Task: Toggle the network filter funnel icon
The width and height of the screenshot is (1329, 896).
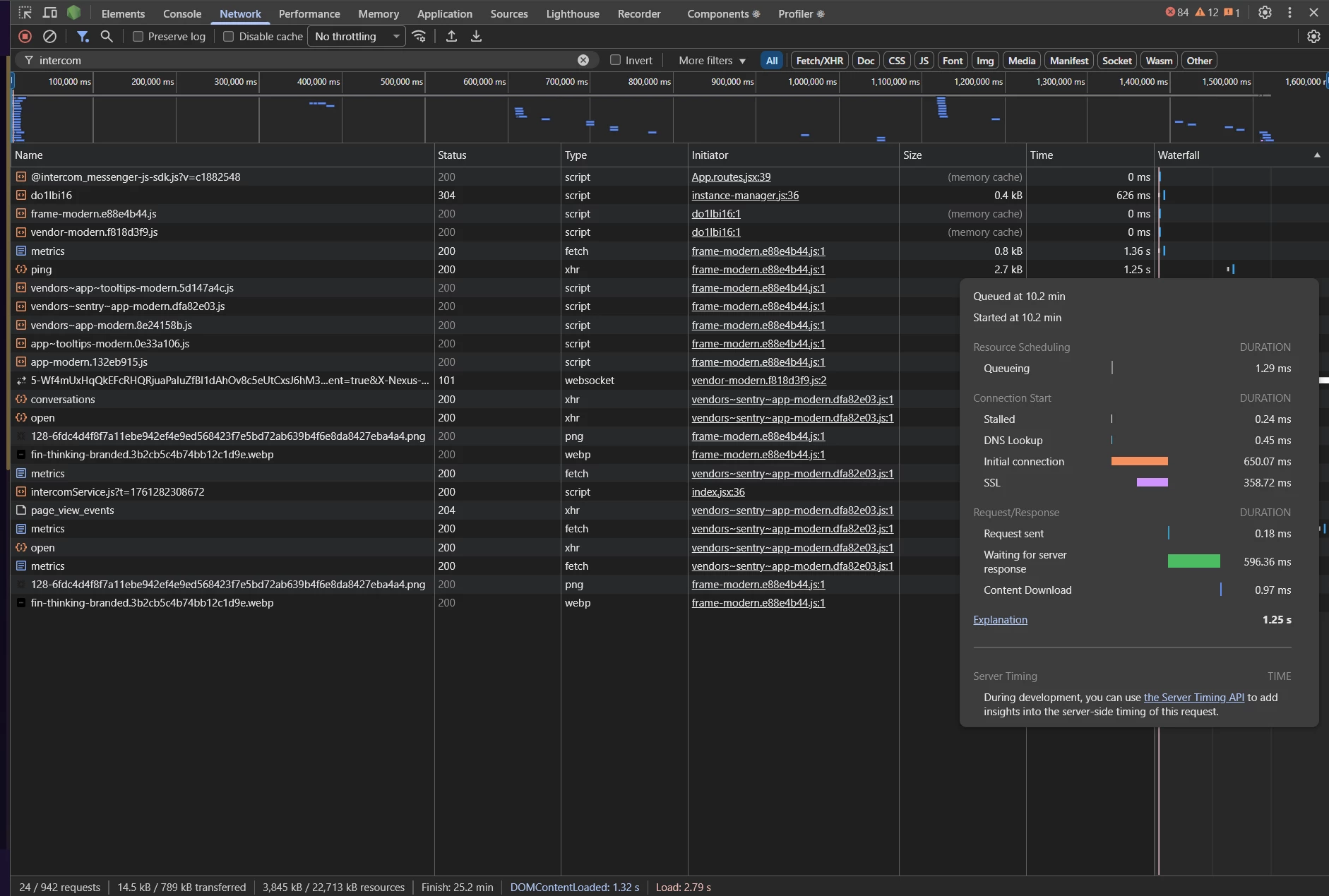Action: [x=83, y=36]
